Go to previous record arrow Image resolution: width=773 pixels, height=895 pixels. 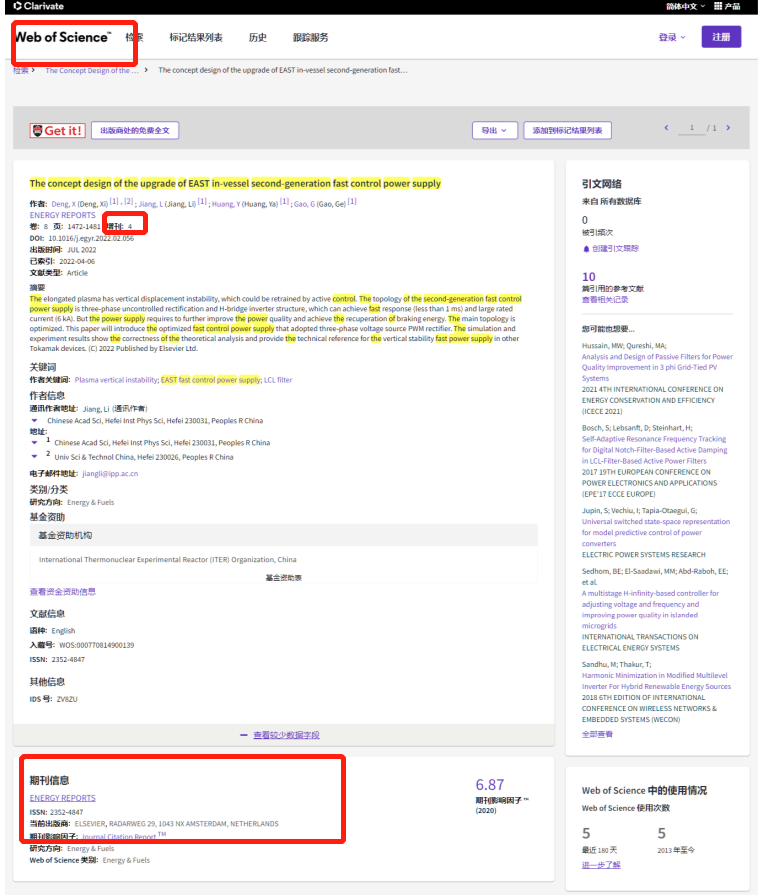[x=666, y=128]
